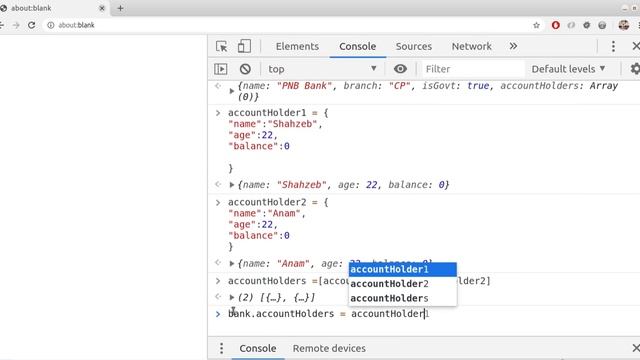Open the Sources tab

tap(413, 47)
